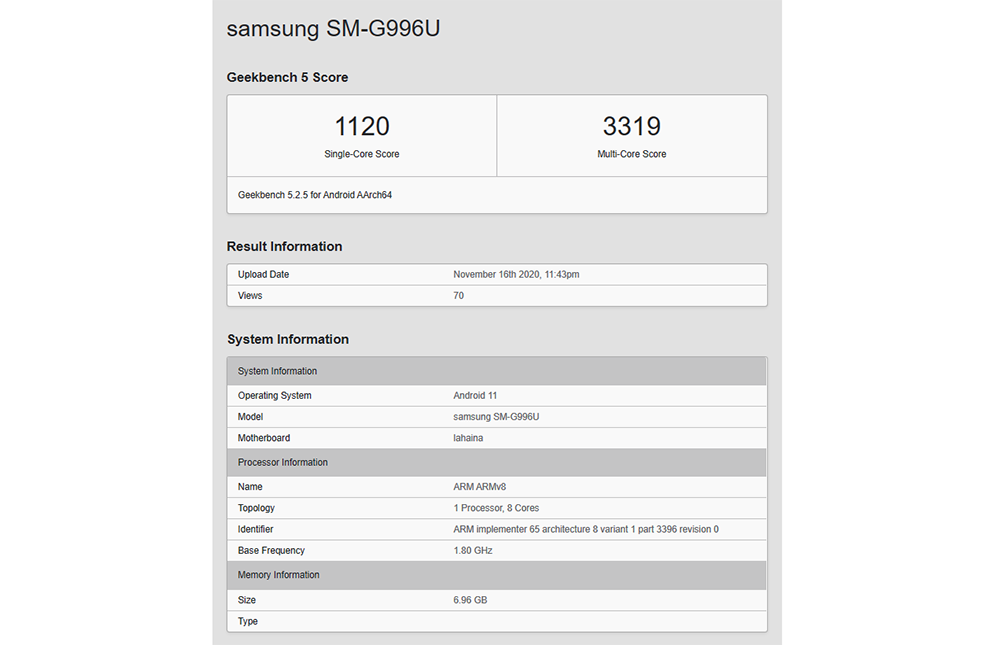Image resolution: width=1000 pixels, height=645 pixels.
Task: Select the samsung SM-G996U model value
Action: point(496,417)
